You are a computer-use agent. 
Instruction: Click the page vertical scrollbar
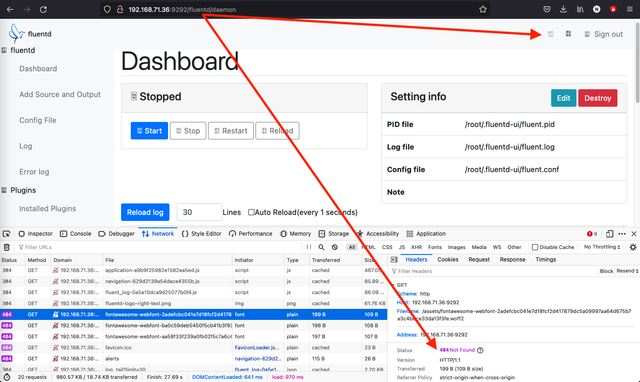[638, 63]
